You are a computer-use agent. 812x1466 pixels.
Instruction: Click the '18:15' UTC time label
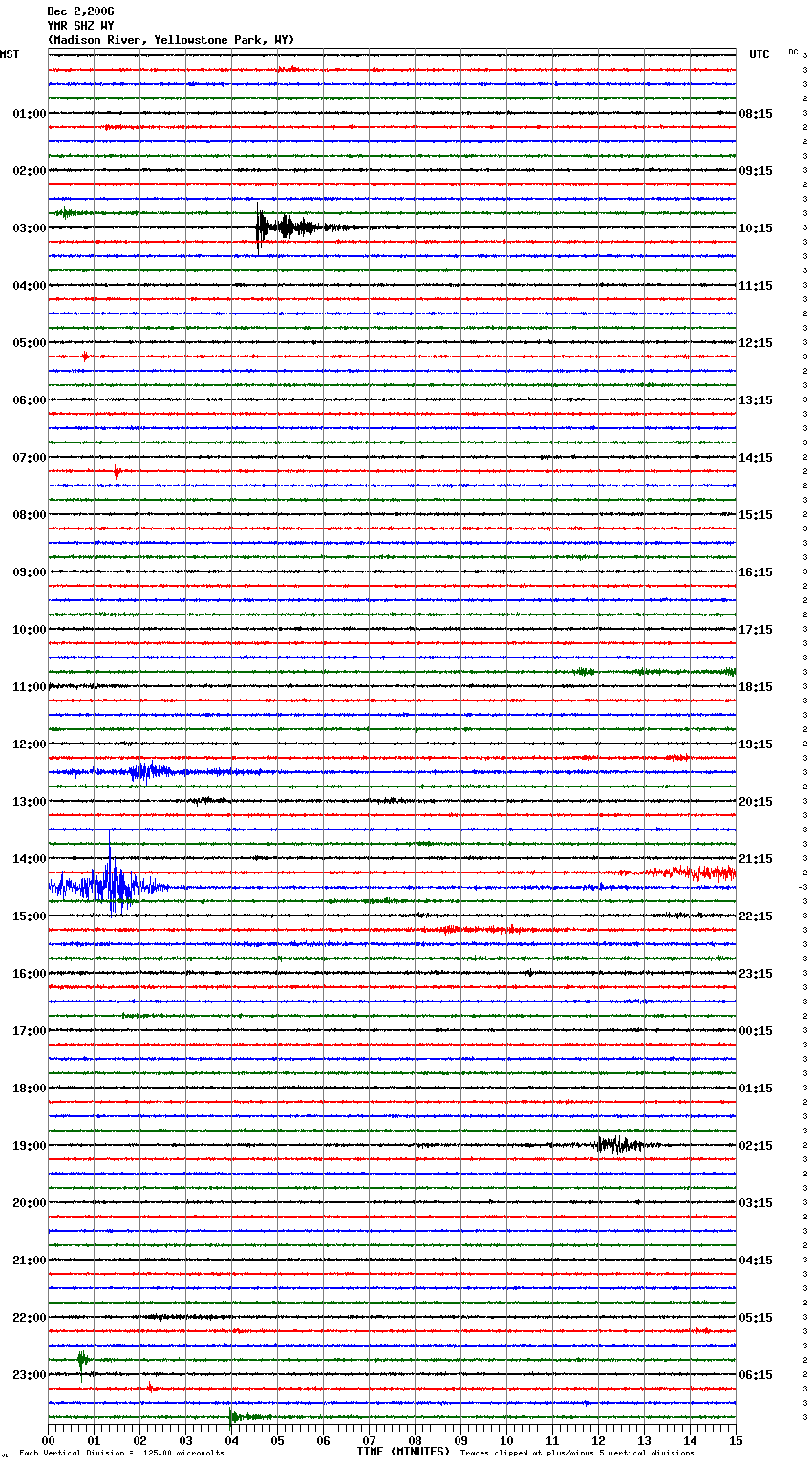pos(756,687)
